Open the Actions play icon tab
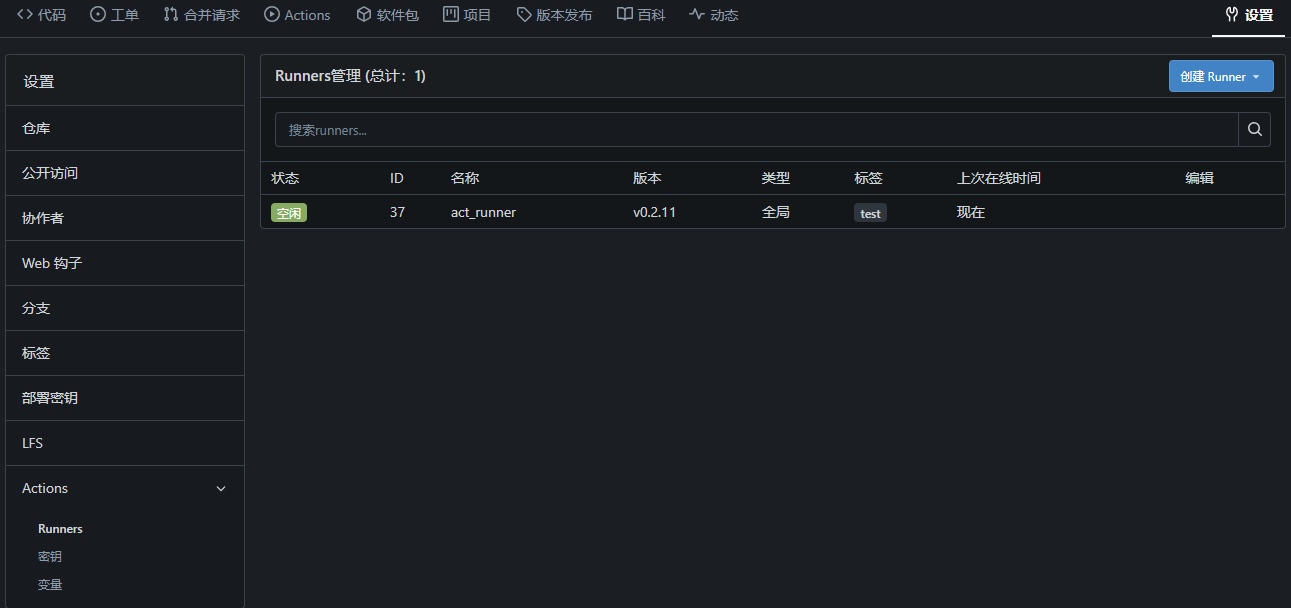Viewport: 1291px width, 608px height. tap(272, 15)
